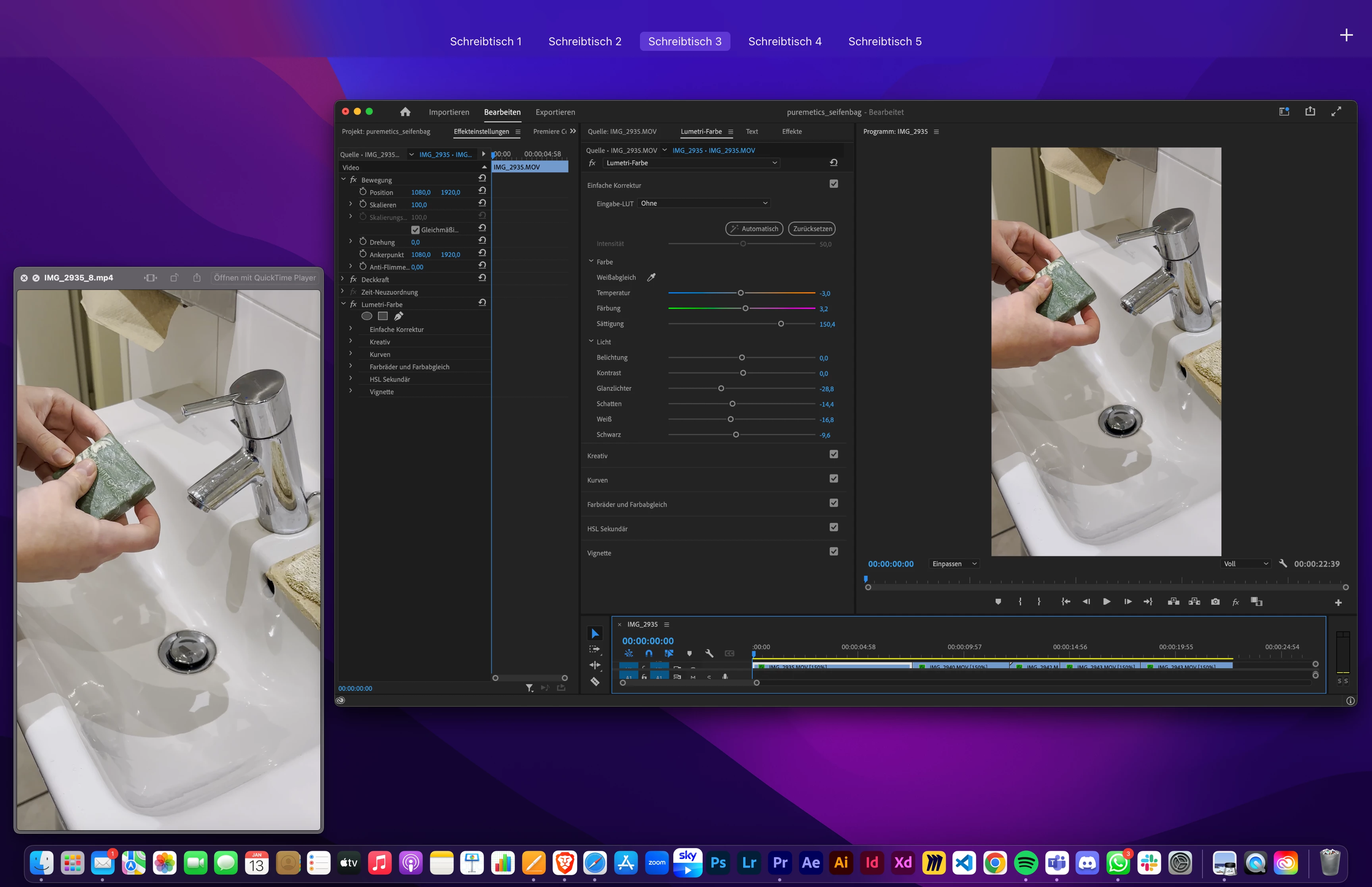Click the white balance eyedropper icon
Screen dimensions: 1372x887
651,277
